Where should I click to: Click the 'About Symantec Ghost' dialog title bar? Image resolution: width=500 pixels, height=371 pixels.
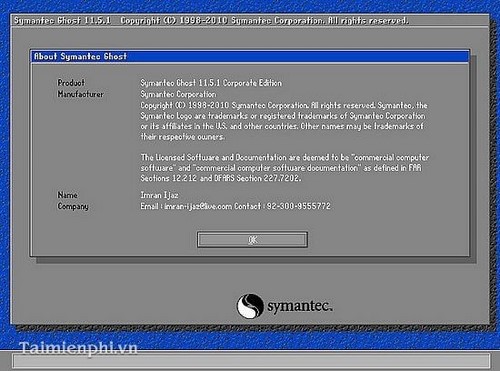(250, 56)
